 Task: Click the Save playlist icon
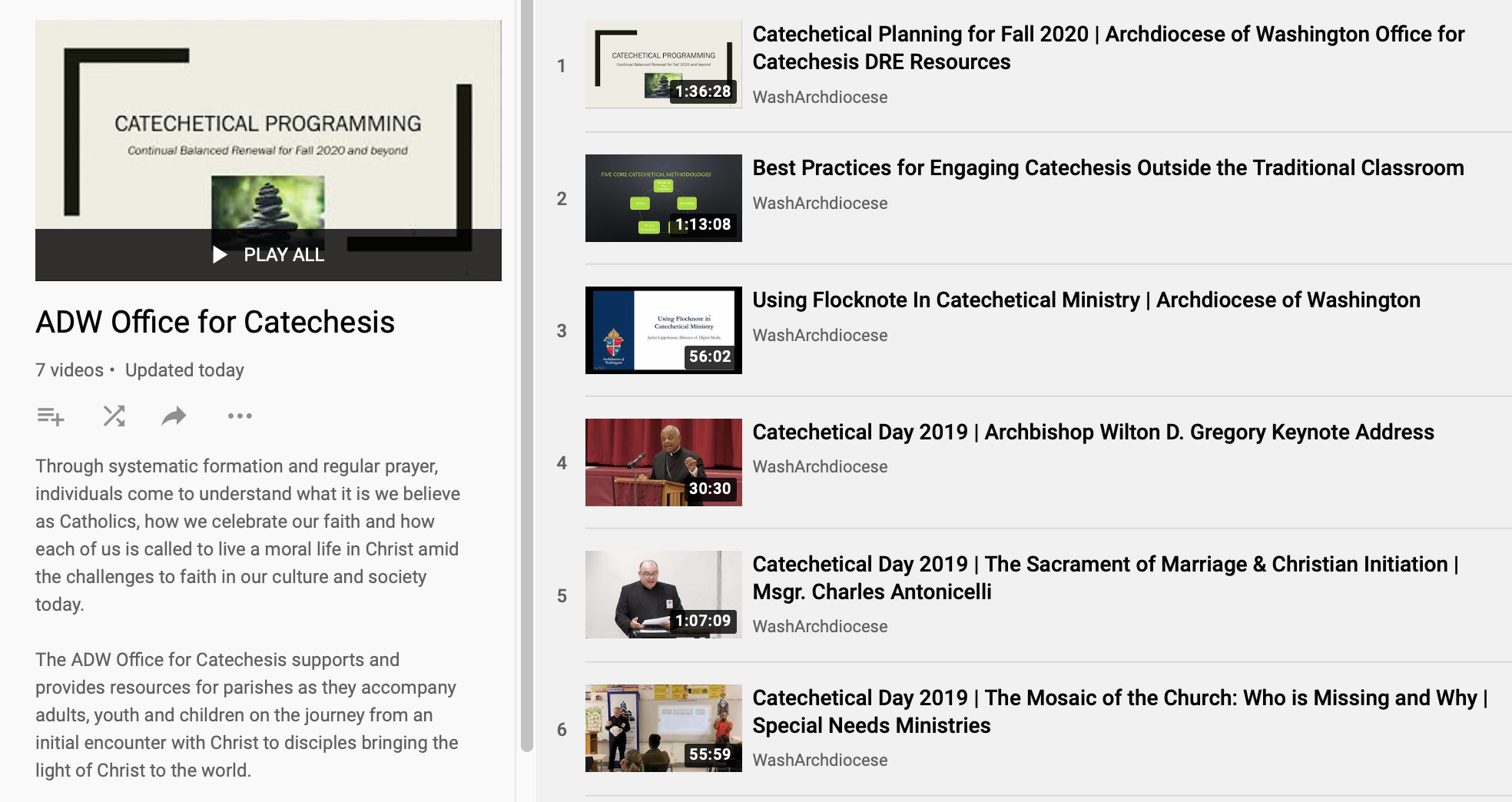(x=51, y=416)
